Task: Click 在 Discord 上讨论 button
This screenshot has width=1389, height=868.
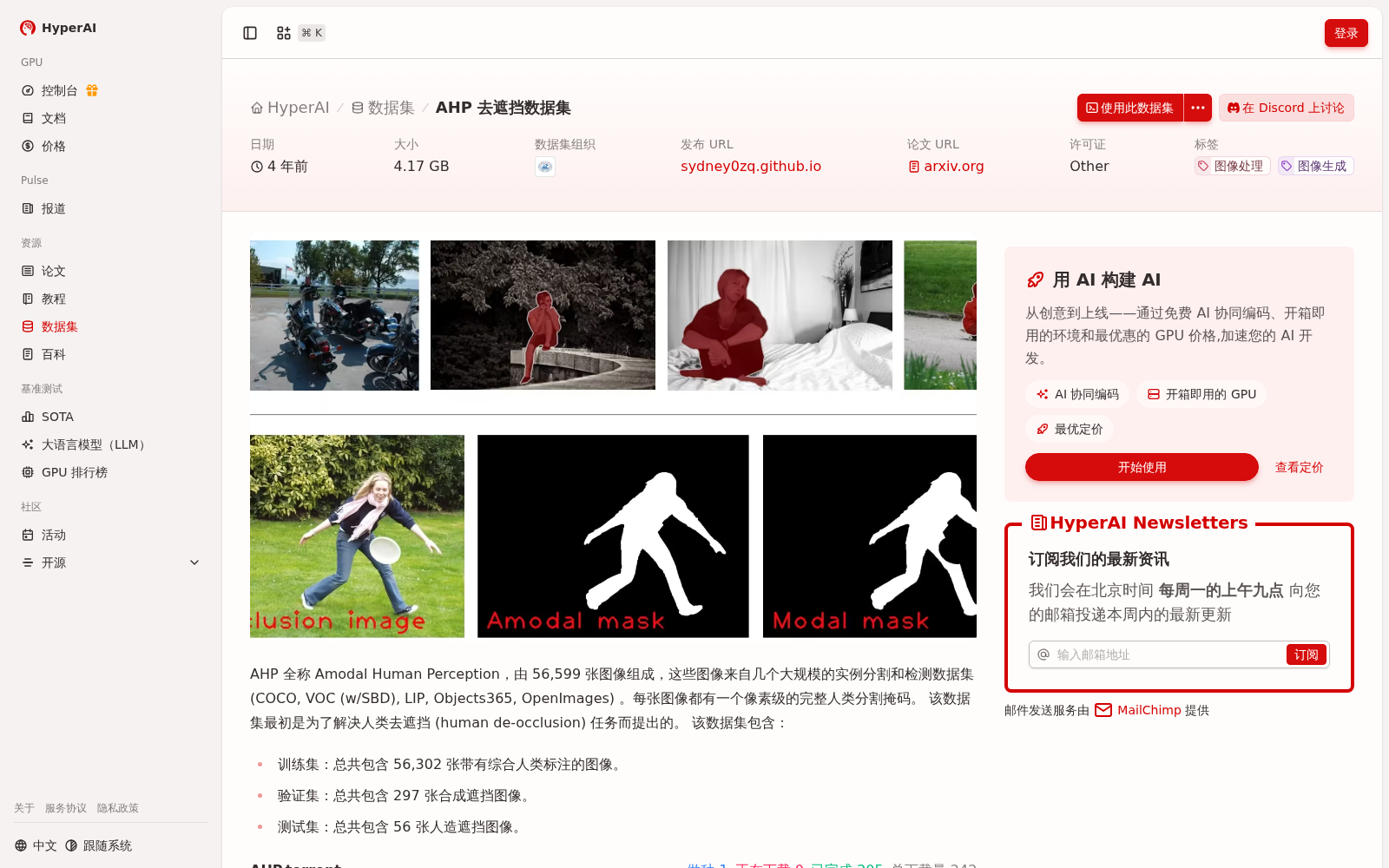Action: pyautogui.click(x=1286, y=108)
